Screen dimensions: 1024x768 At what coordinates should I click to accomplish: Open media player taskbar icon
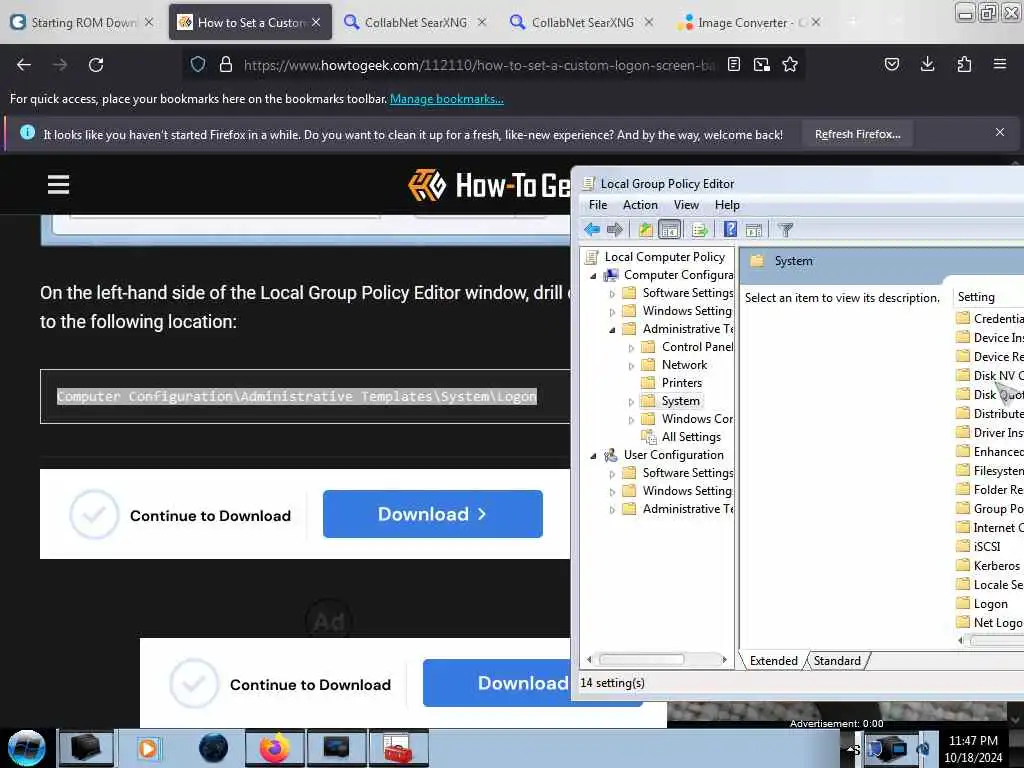point(148,748)
